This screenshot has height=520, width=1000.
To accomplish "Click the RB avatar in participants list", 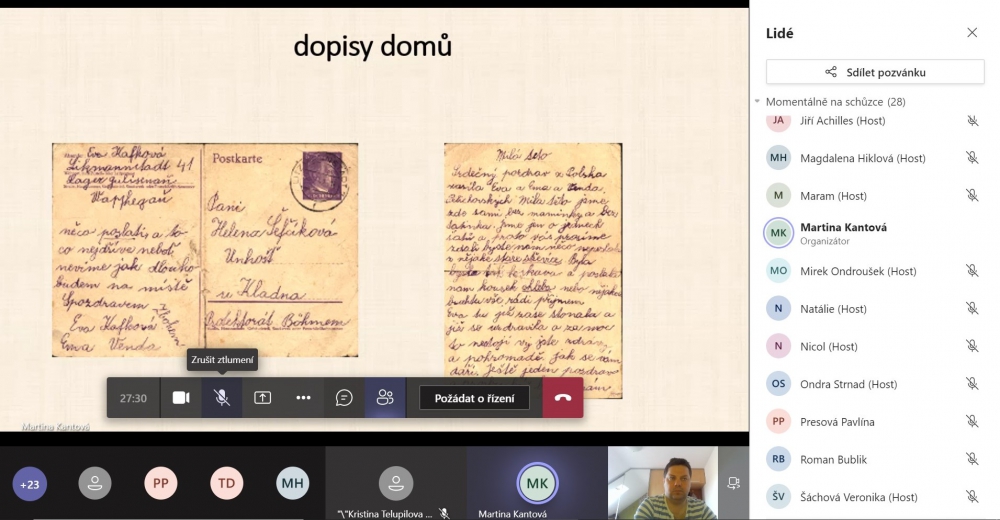I will (x=779, y=459).
